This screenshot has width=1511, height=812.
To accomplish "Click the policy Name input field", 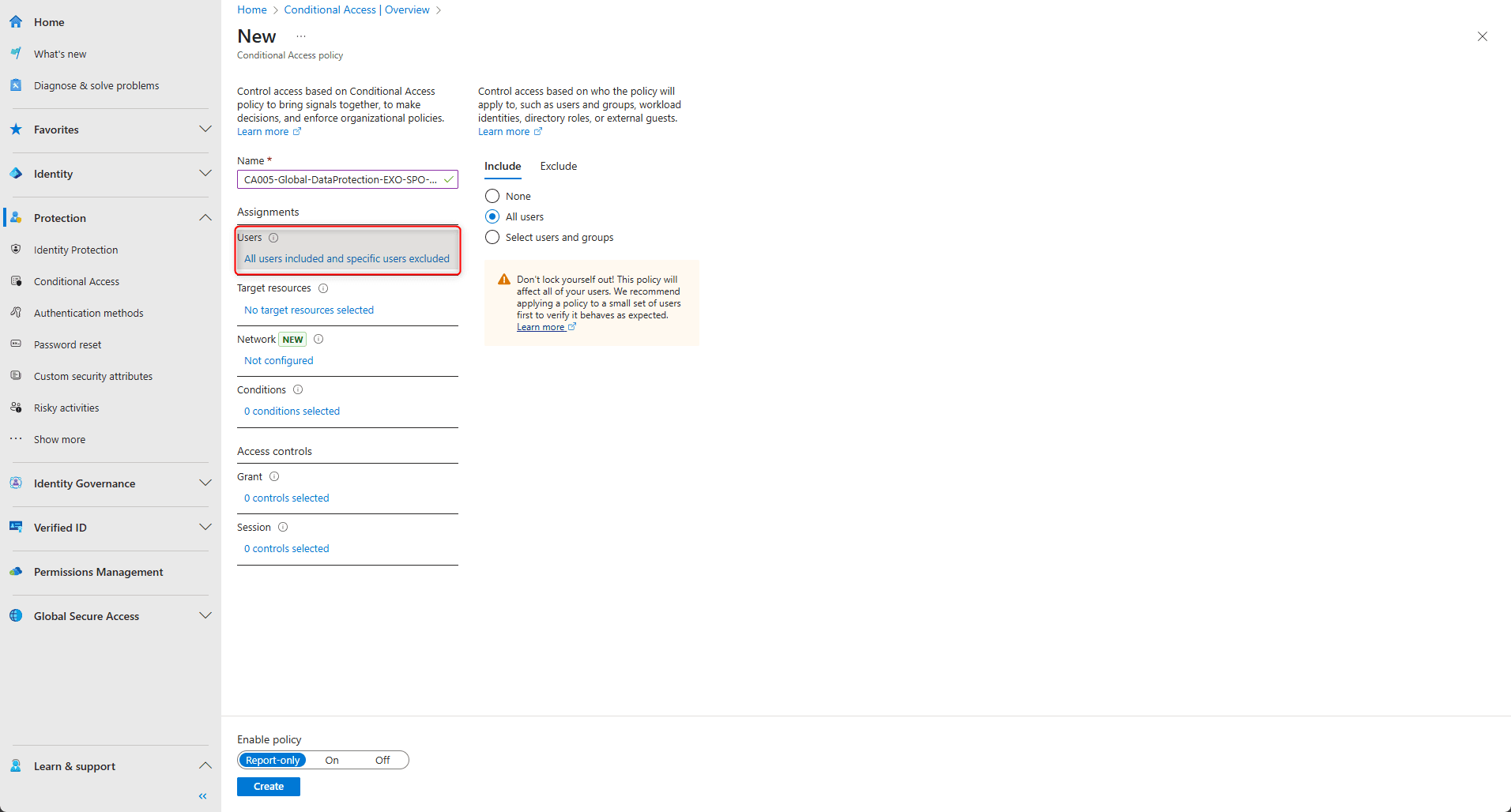I will (x=348, y=180).
